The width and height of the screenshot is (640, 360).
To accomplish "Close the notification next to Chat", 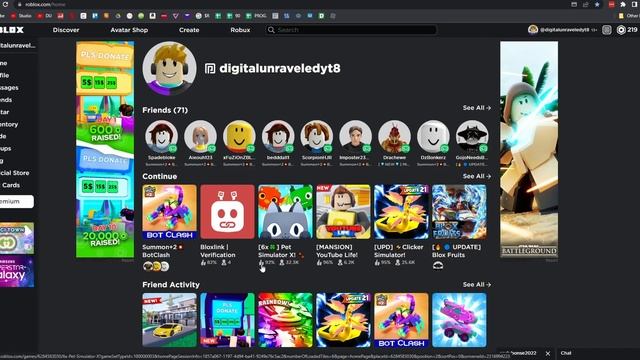I will coord(548,353).
